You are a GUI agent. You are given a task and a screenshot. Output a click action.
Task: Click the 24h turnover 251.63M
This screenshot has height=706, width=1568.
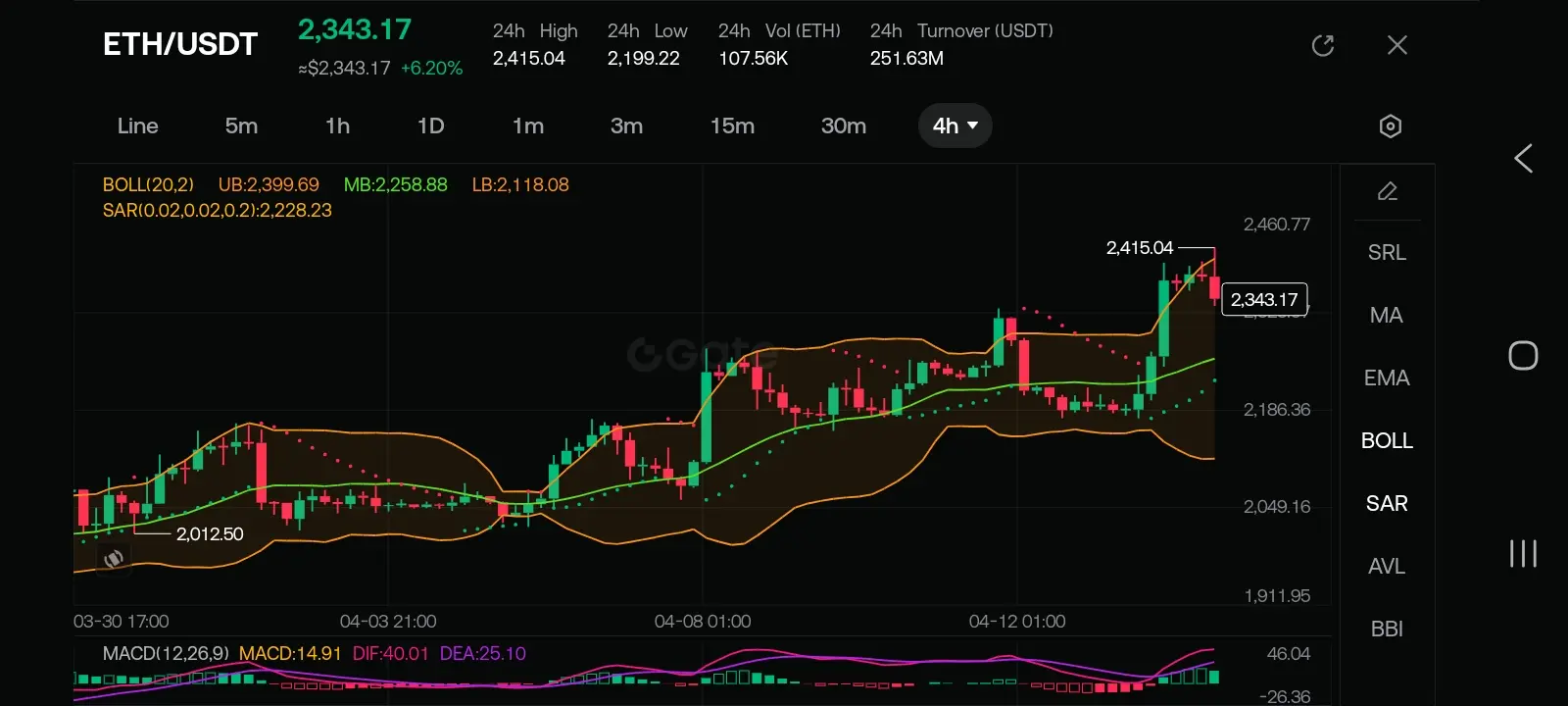tap(907, 58)
